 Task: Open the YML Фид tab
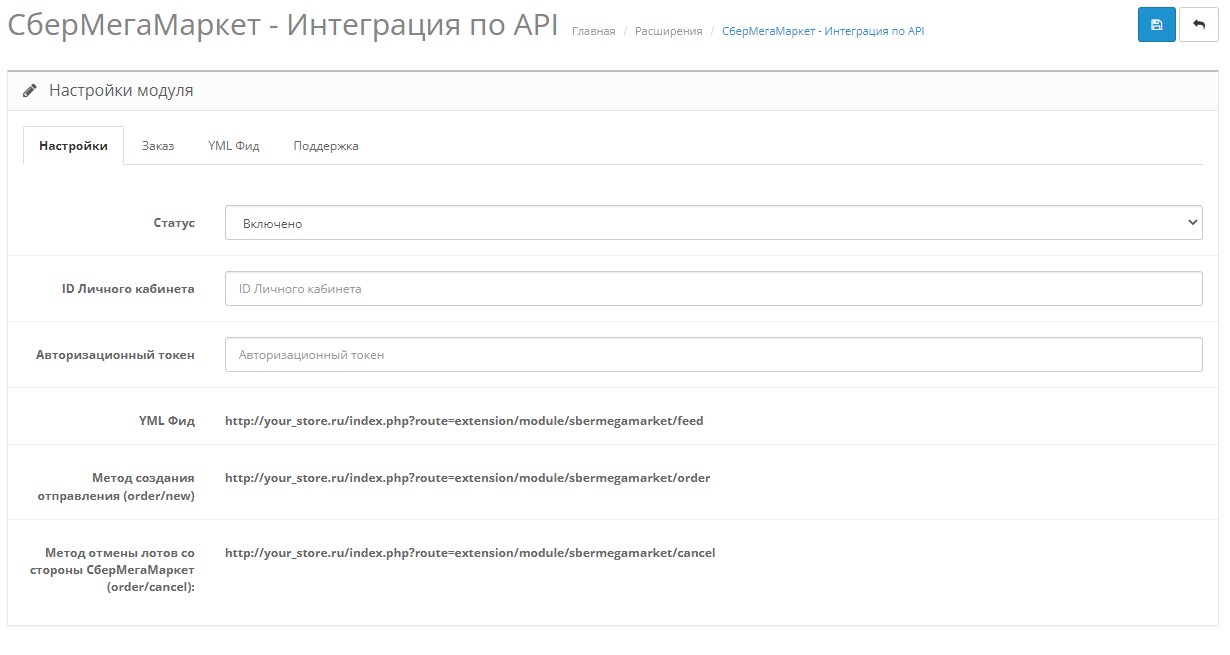click(234, 146)
